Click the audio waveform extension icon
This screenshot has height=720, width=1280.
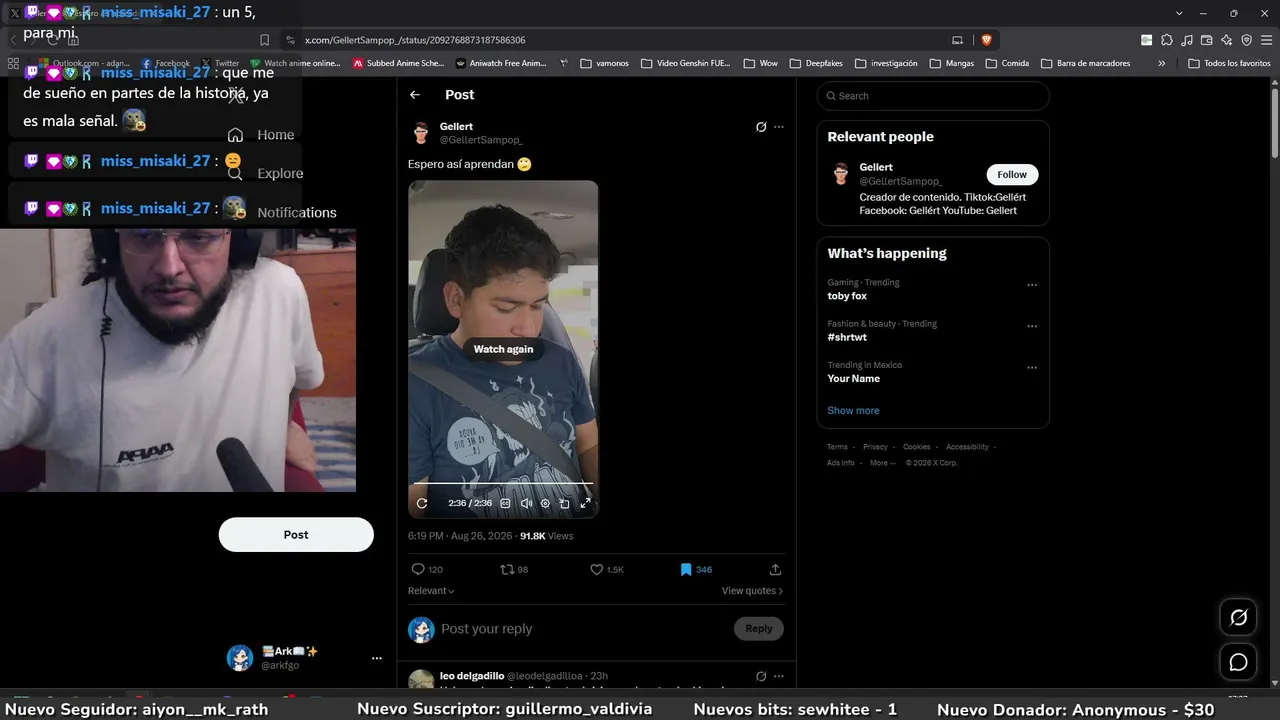[1146, 40]
